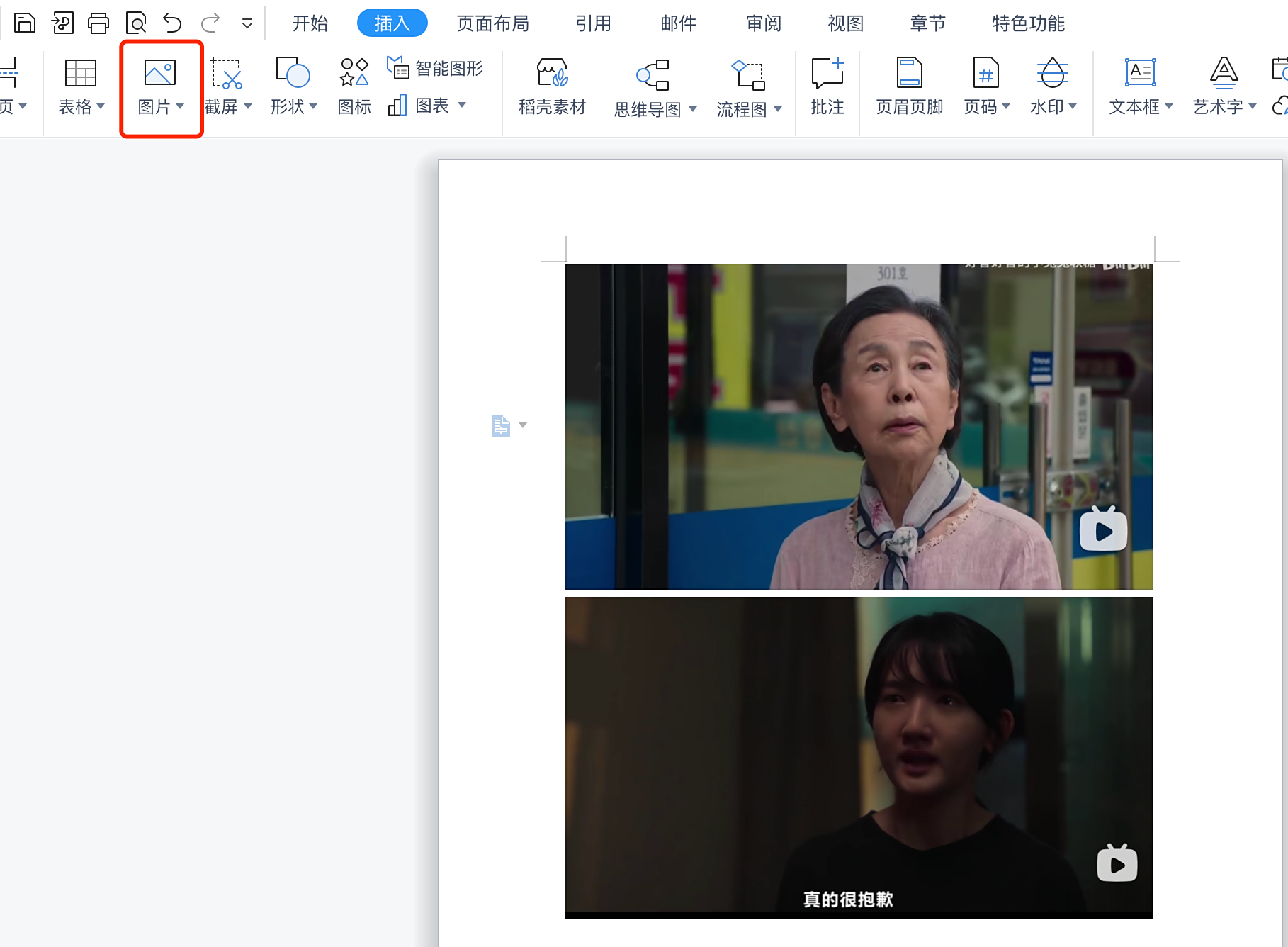Viewport: 1288px width, 947px height.
Task: Select the 形状 shapes tool
Action: point(293,86)
